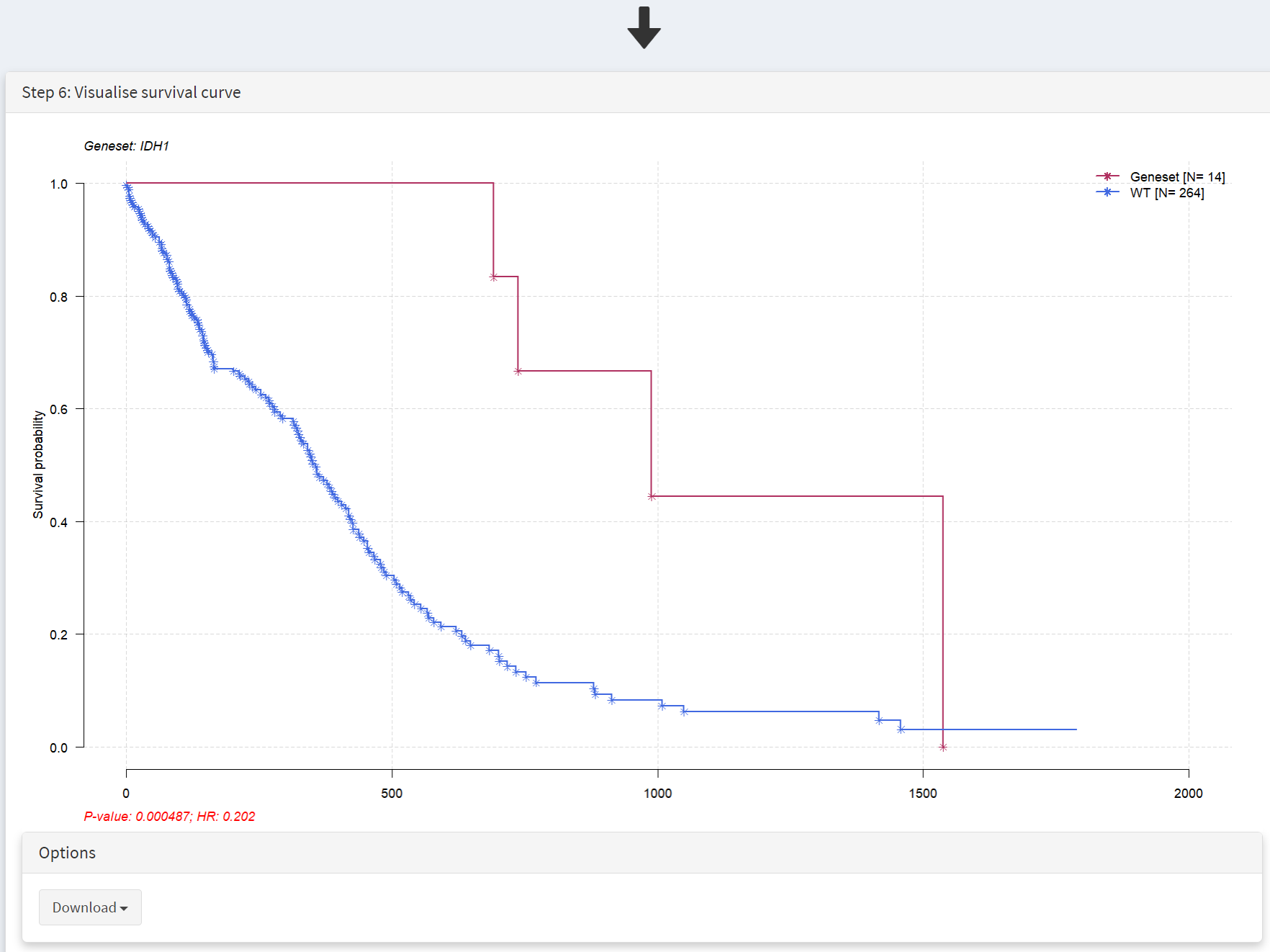Click the x-axis label 1000
The image size is (1270, 952).
click(x=657, y=794)
